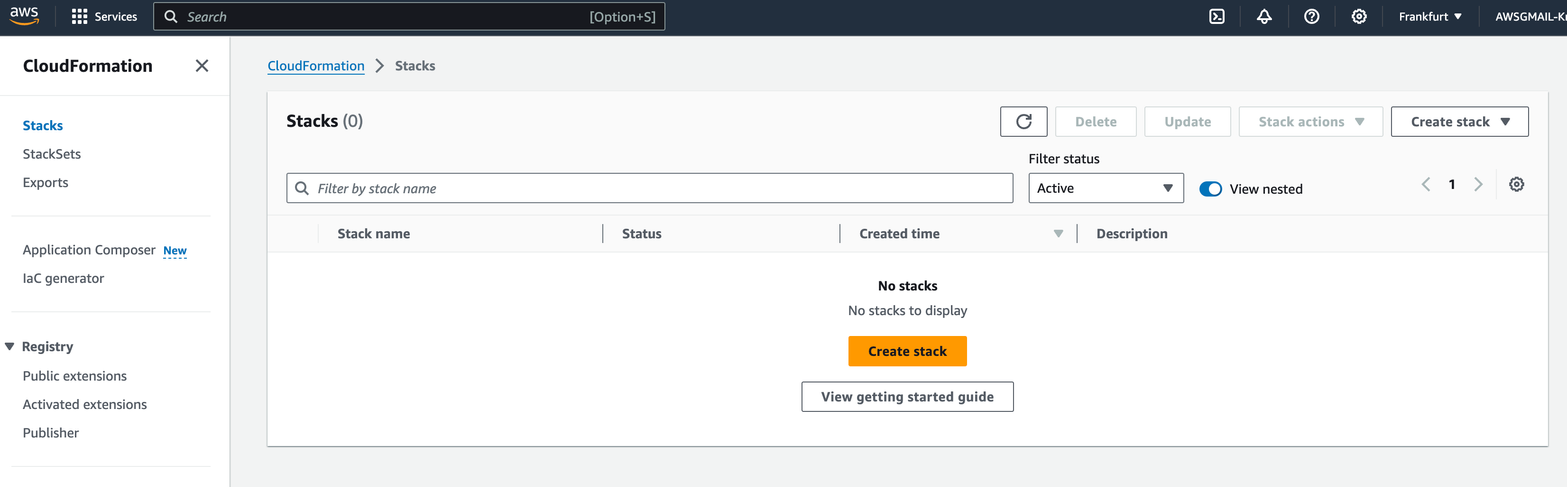Go to StackSets in sidebar
Screen dimensions: 1567x487
tap(52, 154)
